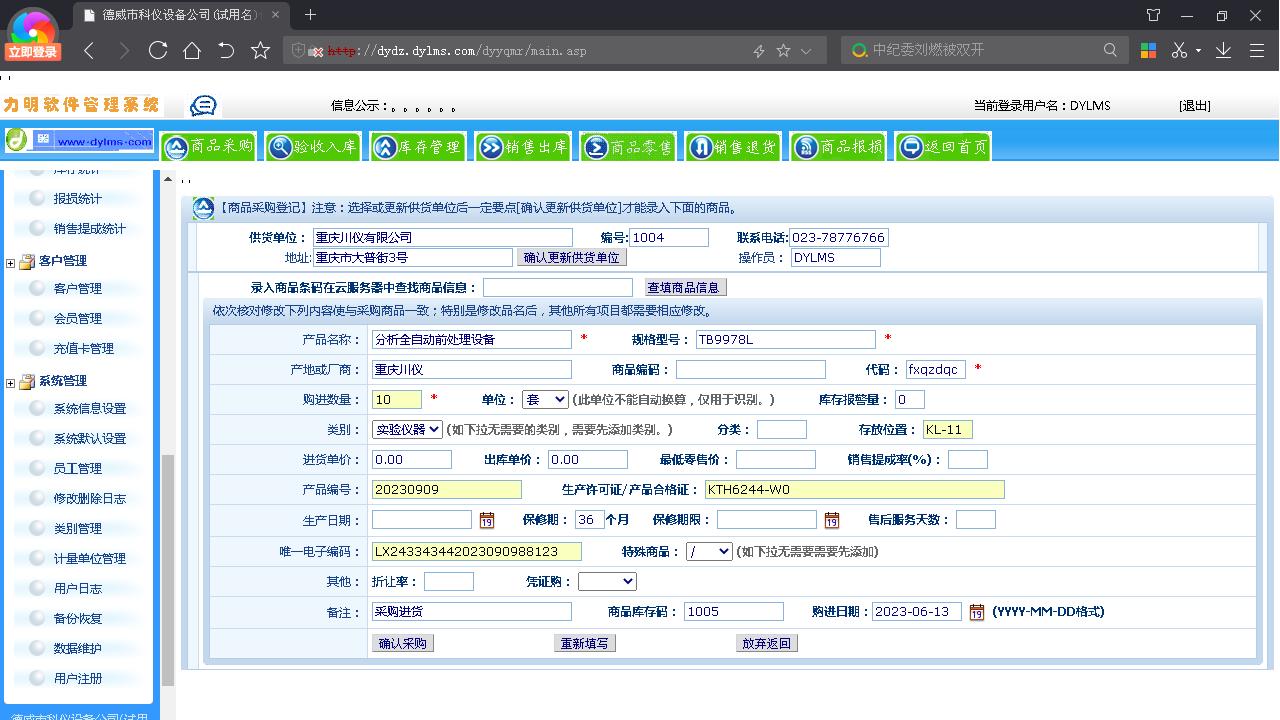Open the 商品零售 module
Screen dimensions: 1280x720
point(627,146)
